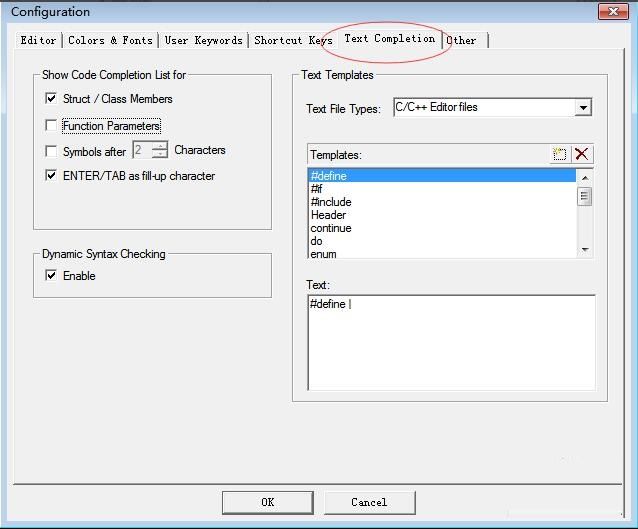Increase the Symbols after character count
The image size is (638, 529).
[x=160, y=146]
